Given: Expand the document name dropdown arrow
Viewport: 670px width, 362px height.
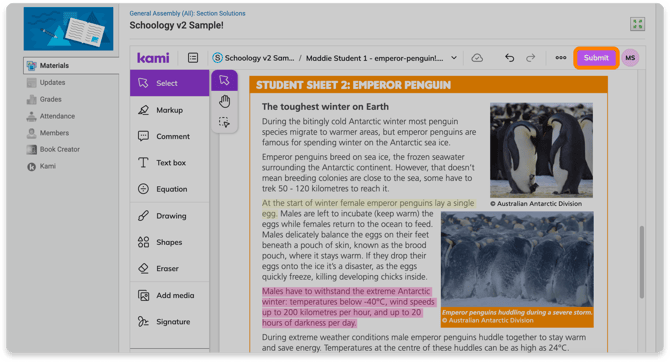Looking at the screenshot, I should coord(454,58).
